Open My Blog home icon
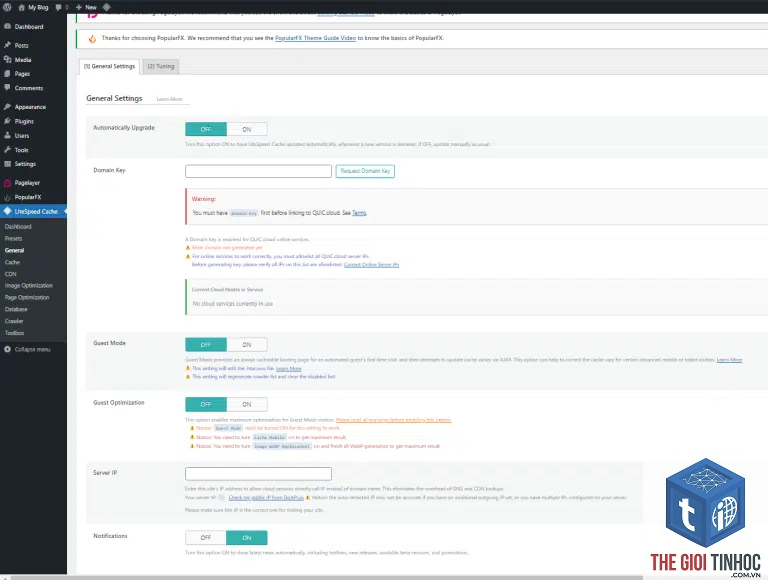 [x=22, y=7]
